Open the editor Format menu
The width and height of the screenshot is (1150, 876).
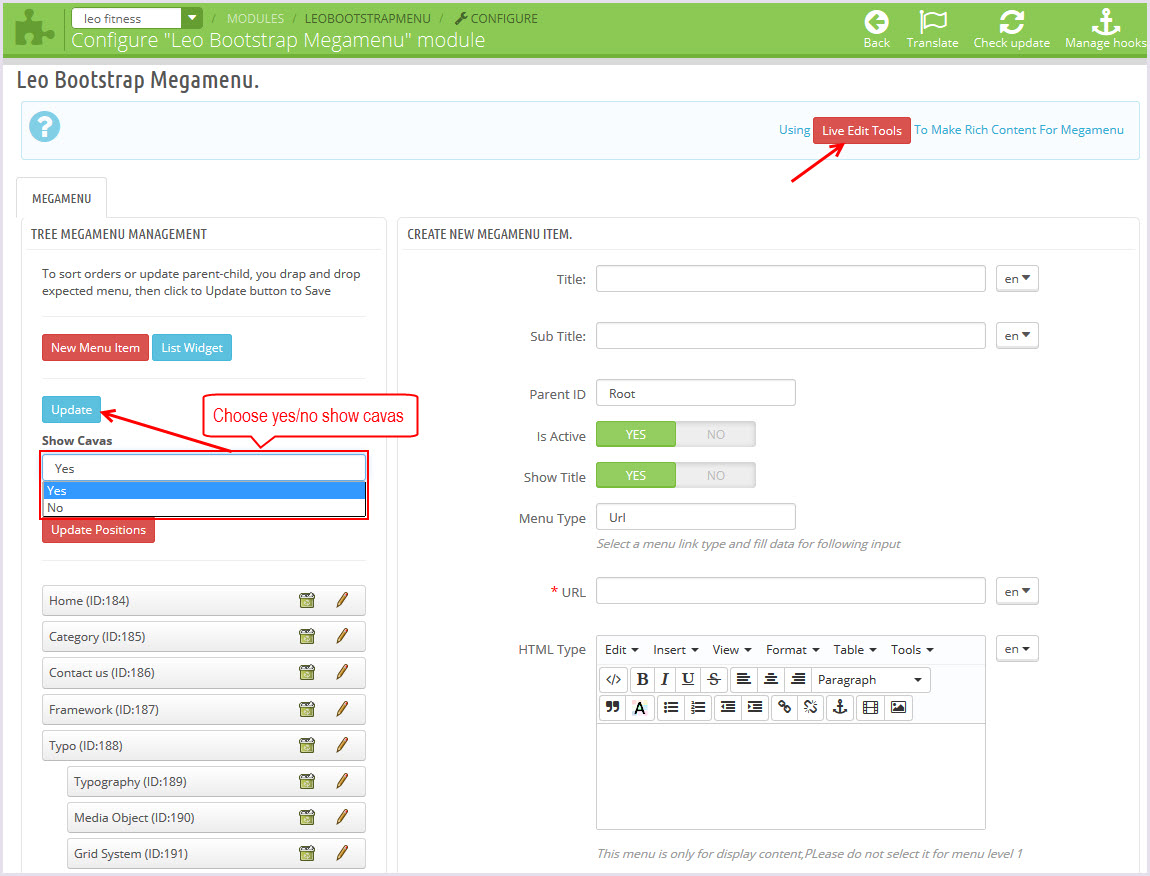click(x=793, y=650)
